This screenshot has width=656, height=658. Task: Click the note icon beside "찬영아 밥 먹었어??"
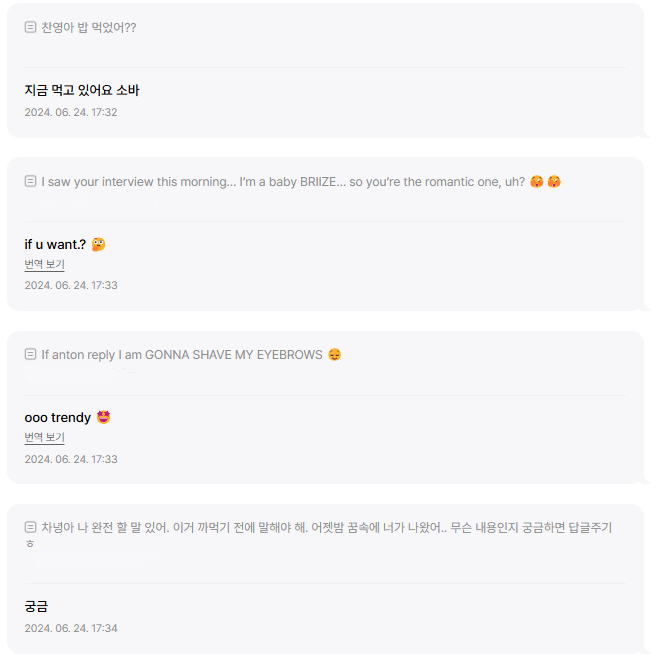coord(30,27)
